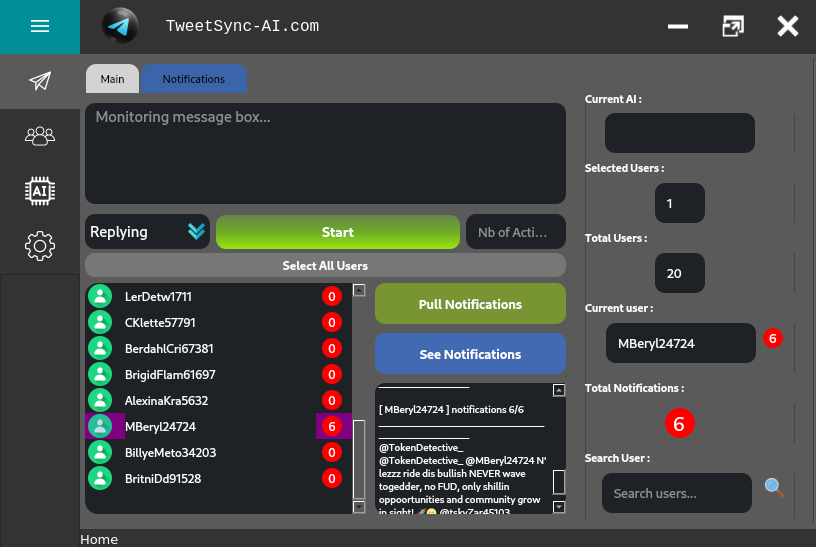Click Select All Users button
The image size is (816, 547).
coord(325,265)
